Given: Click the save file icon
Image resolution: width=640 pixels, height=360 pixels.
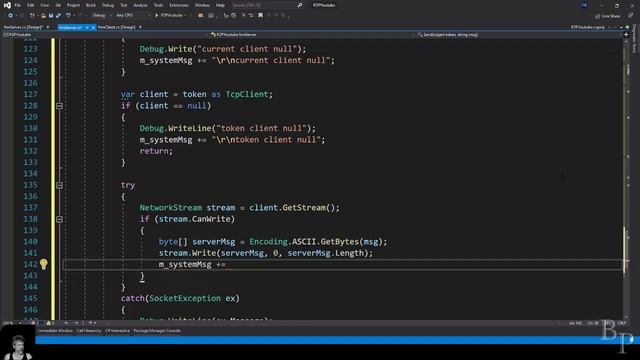Looking at the screenshot, I should click(x=51, y=16).
